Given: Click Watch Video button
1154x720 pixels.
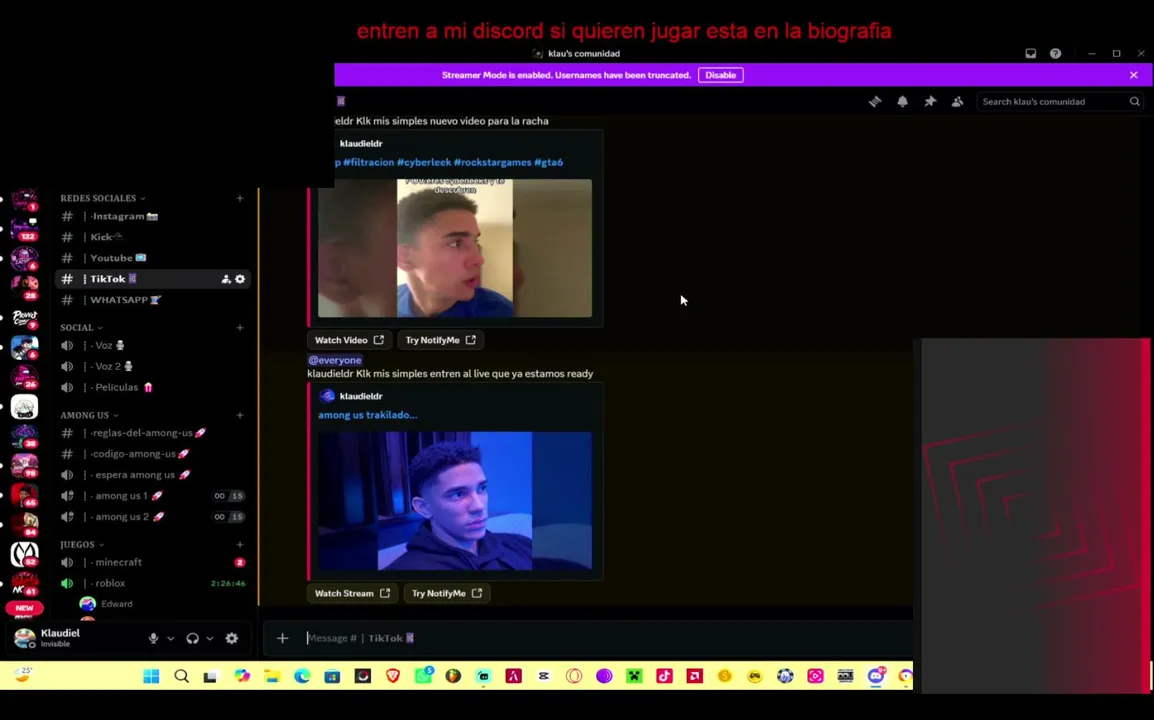Looking at the screenshot, I should pos(350,340).
